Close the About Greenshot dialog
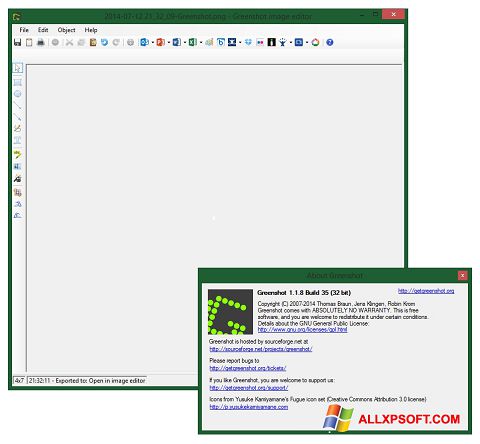 tap(462, 275)
